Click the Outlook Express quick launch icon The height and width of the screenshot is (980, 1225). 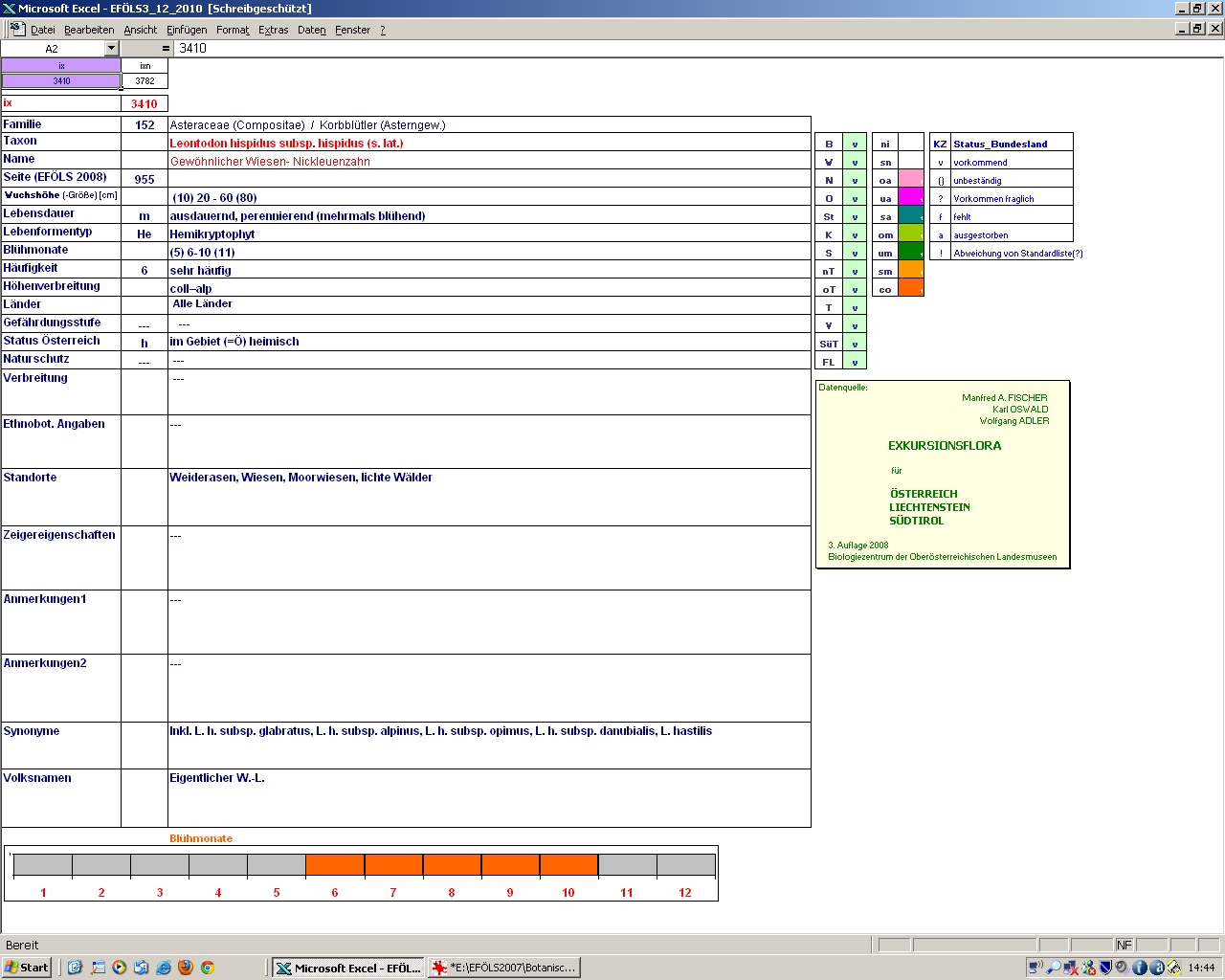coord(141,968)
